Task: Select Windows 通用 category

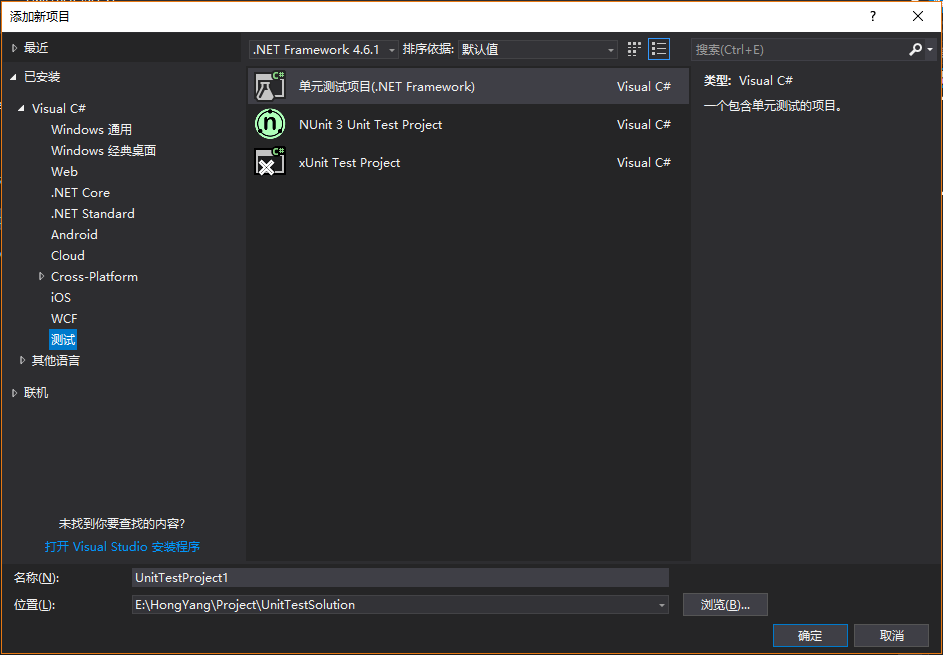Action: [91, 129]
